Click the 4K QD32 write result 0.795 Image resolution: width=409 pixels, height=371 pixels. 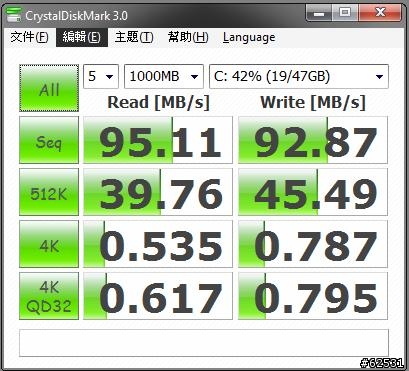(313, 296)
